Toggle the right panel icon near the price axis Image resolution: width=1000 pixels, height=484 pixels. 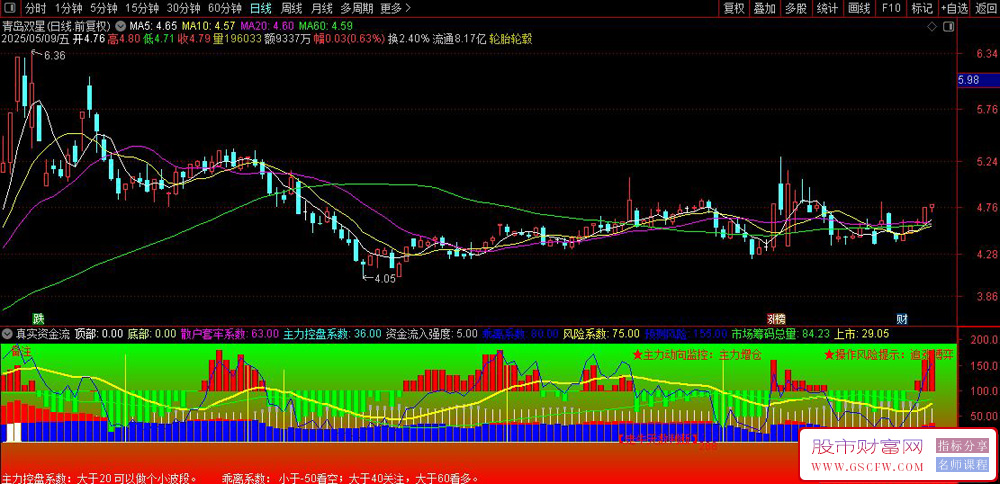click(949, 26)
